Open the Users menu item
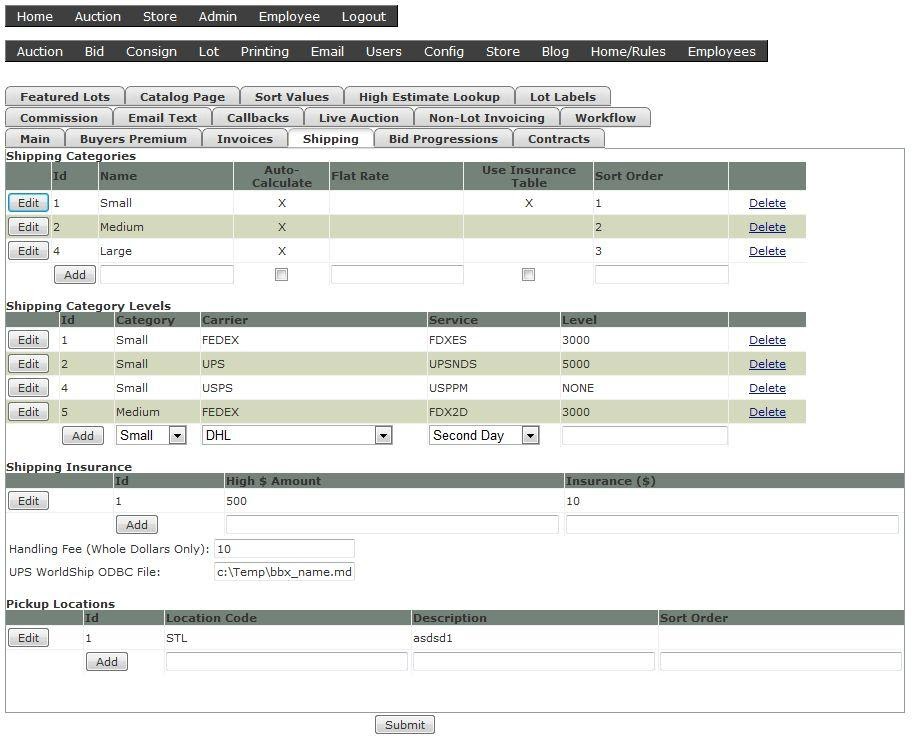Viewport: 917px width, 738px height. coord(384,51)
